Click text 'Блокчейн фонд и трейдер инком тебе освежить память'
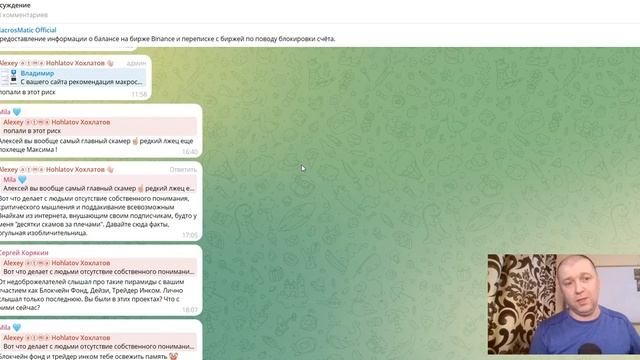Viewport: 640px width, 360px height. click(x=84, y=356)
